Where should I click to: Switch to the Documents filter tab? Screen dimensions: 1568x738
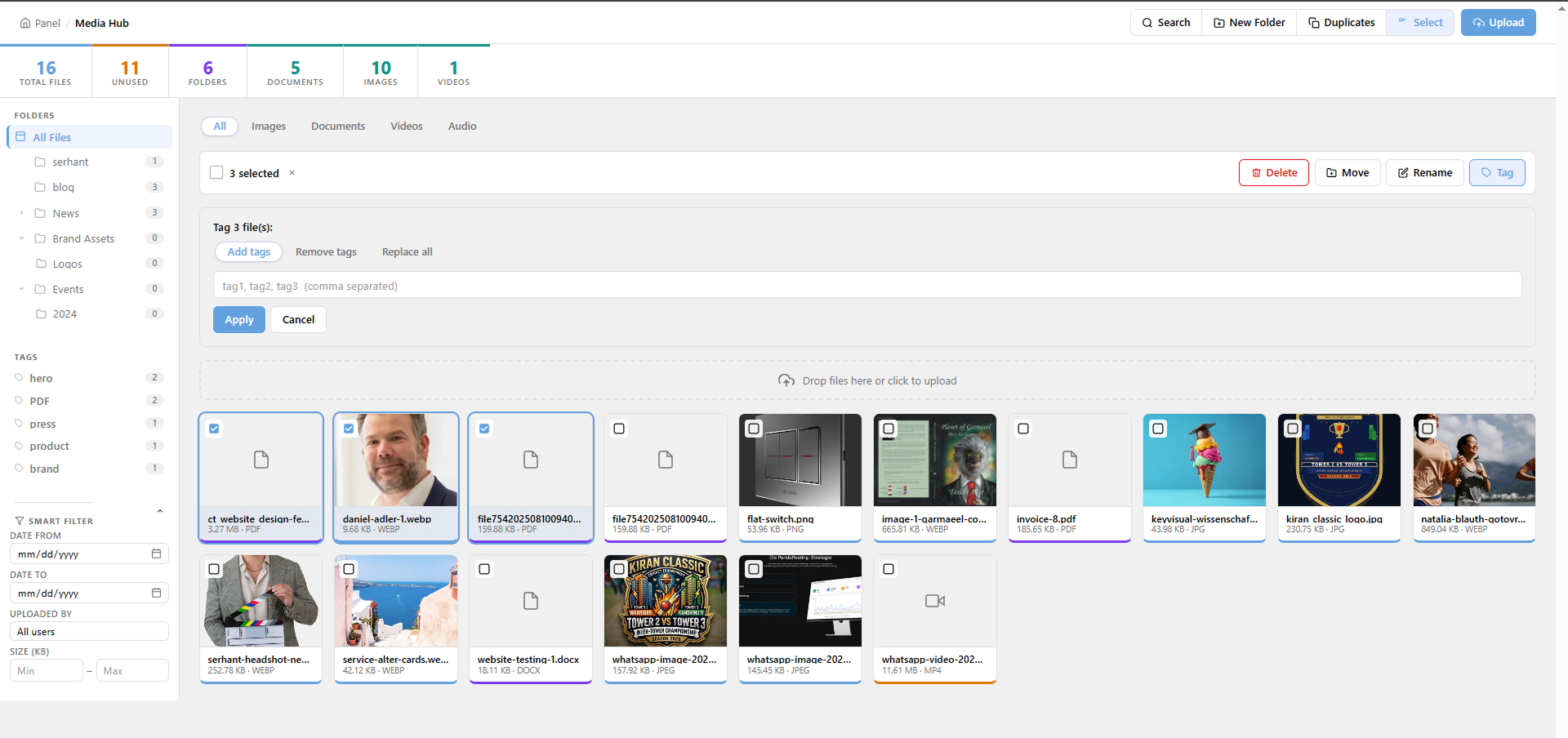tap(338, 127)
